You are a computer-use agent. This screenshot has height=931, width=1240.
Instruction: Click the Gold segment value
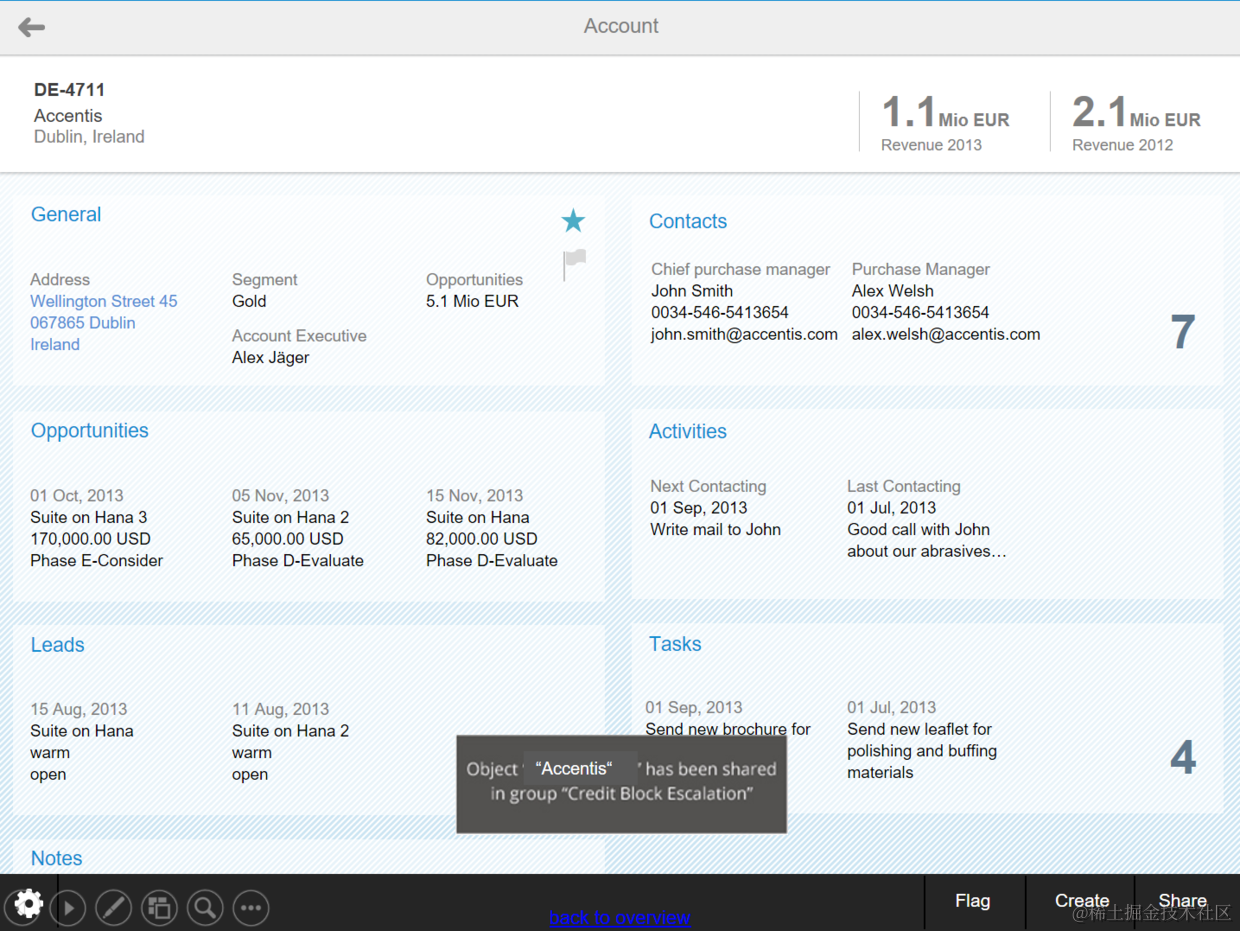[249, 301]
